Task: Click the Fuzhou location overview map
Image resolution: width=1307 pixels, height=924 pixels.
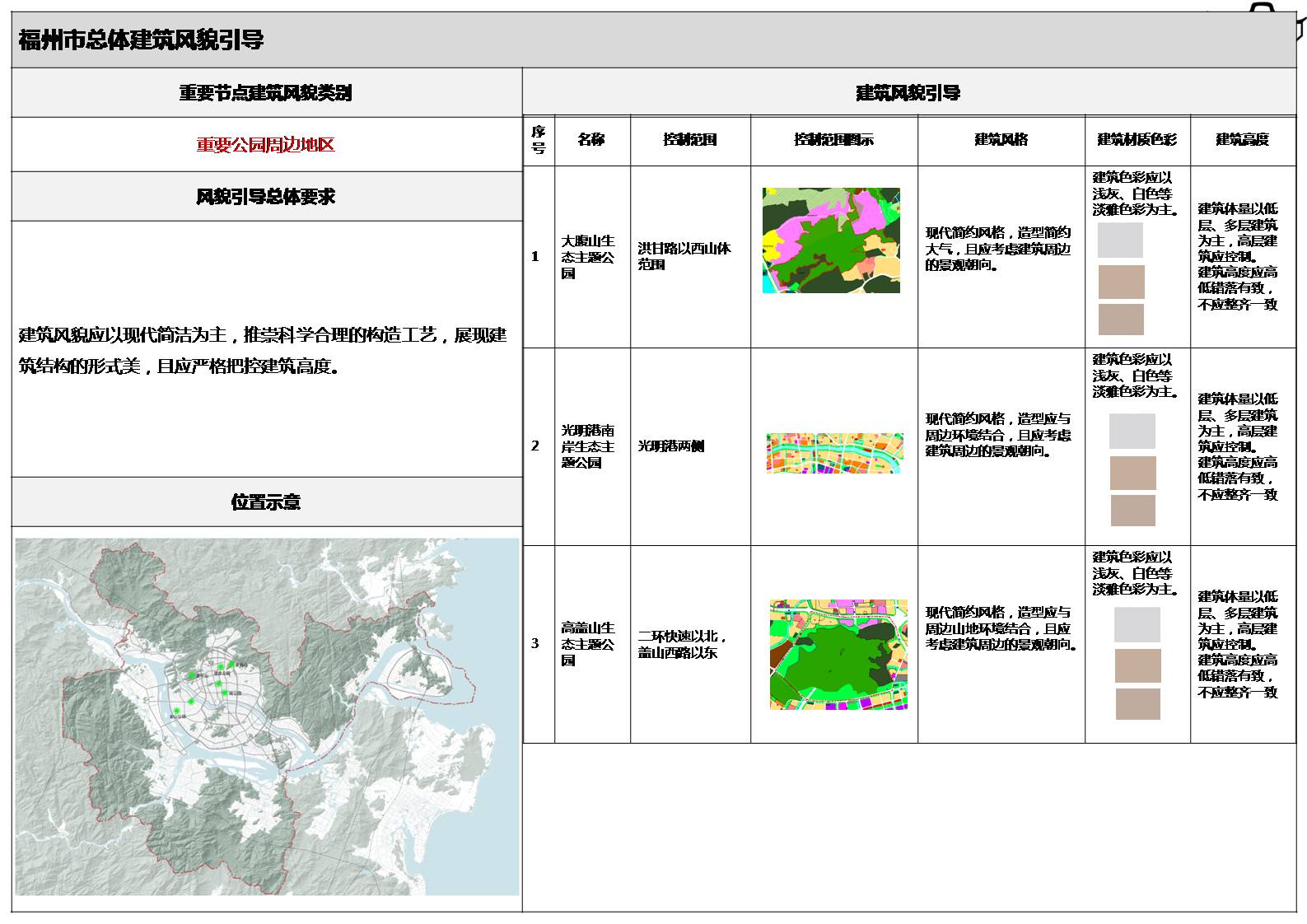Action: click(267, 716)
